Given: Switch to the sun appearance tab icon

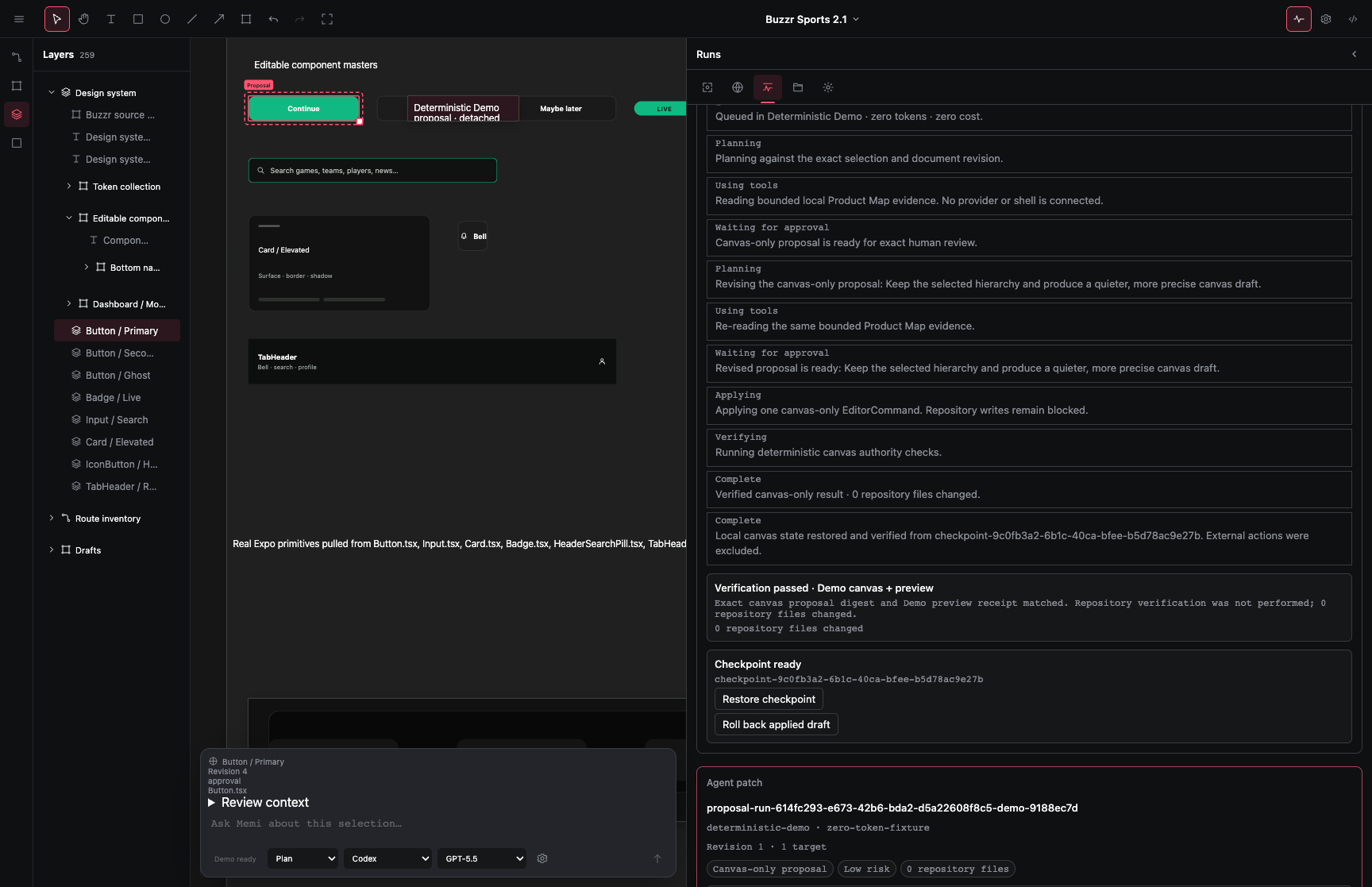Looking at the screenshot, I should click(828, 87).
